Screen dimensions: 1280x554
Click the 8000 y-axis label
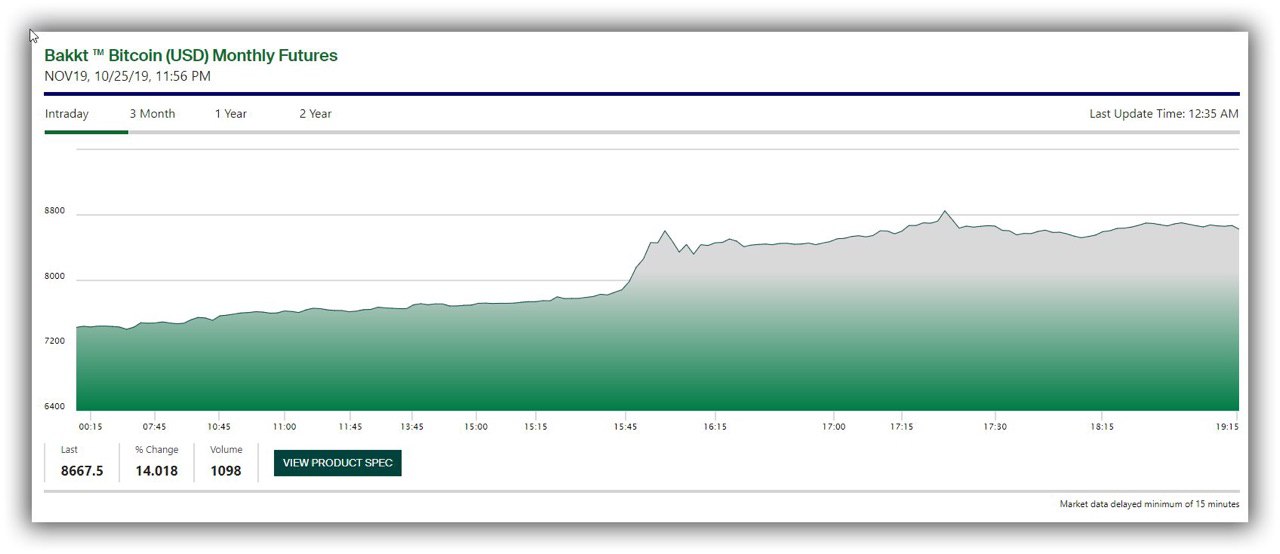(x=55, y=276)
